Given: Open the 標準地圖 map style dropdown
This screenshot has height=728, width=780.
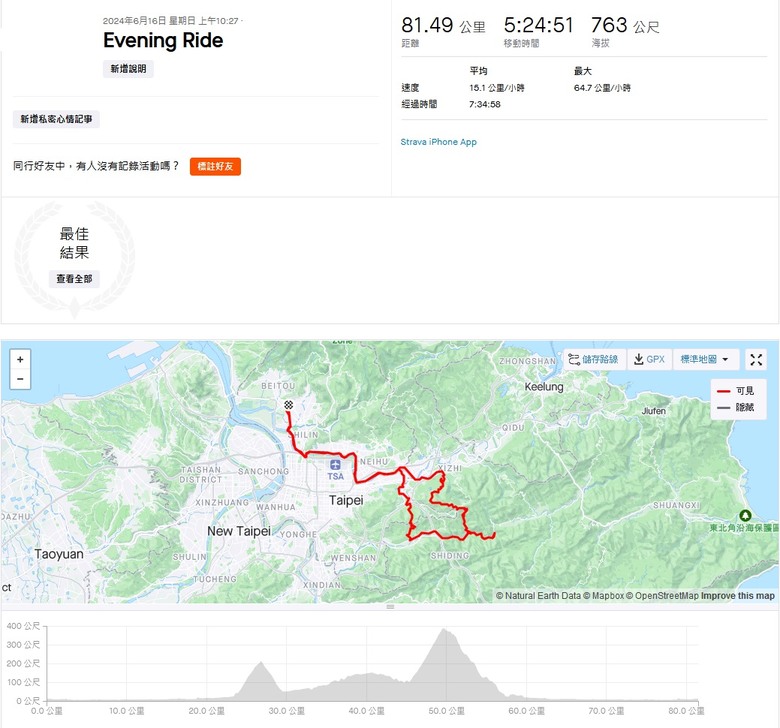Looking at the screenshot, I should point(708,360).
